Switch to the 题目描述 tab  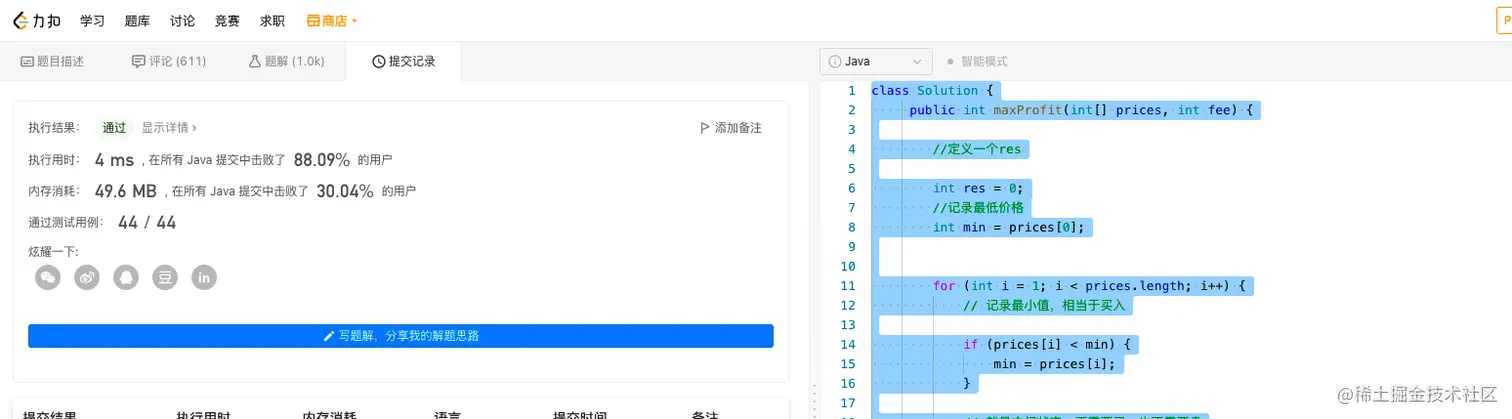[x=52, y=61]
